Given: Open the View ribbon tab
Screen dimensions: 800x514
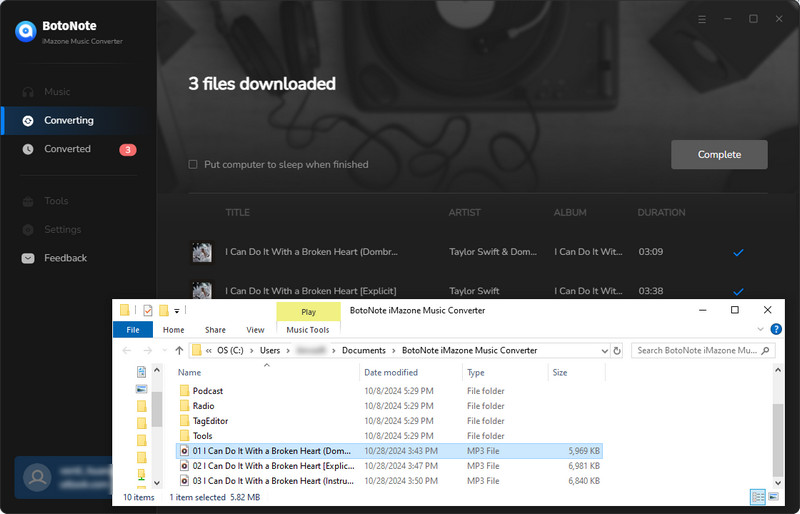Looking at the screenshot, I should pyautogui.click(x=255, y=330).
